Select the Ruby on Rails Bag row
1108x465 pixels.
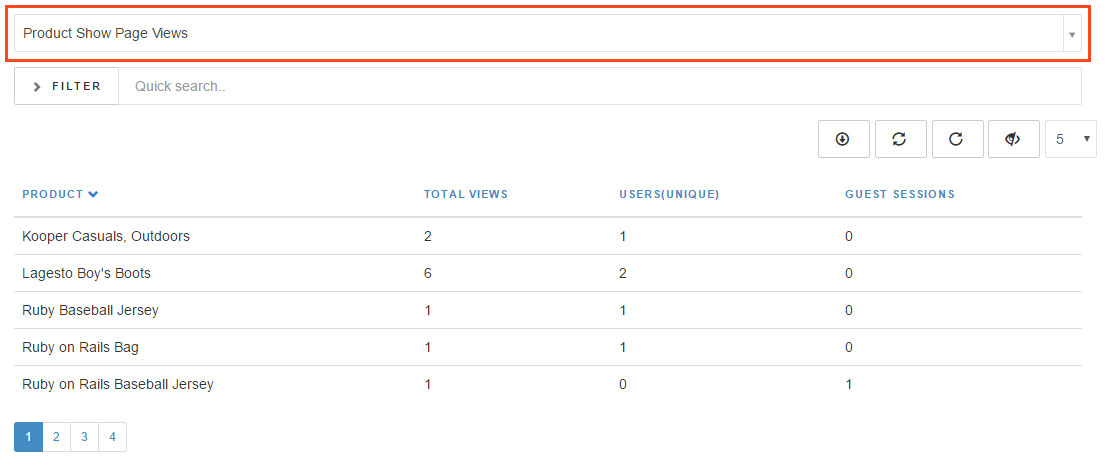coord(548,347)
